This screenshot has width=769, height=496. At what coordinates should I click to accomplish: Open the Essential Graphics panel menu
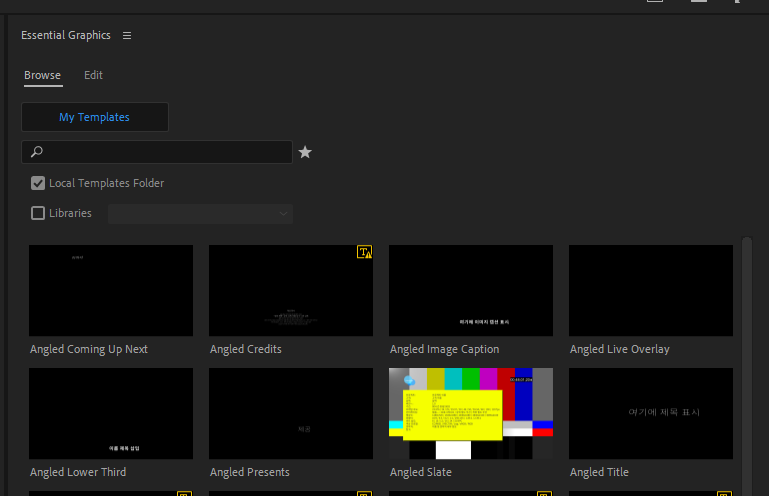[127, 36]
